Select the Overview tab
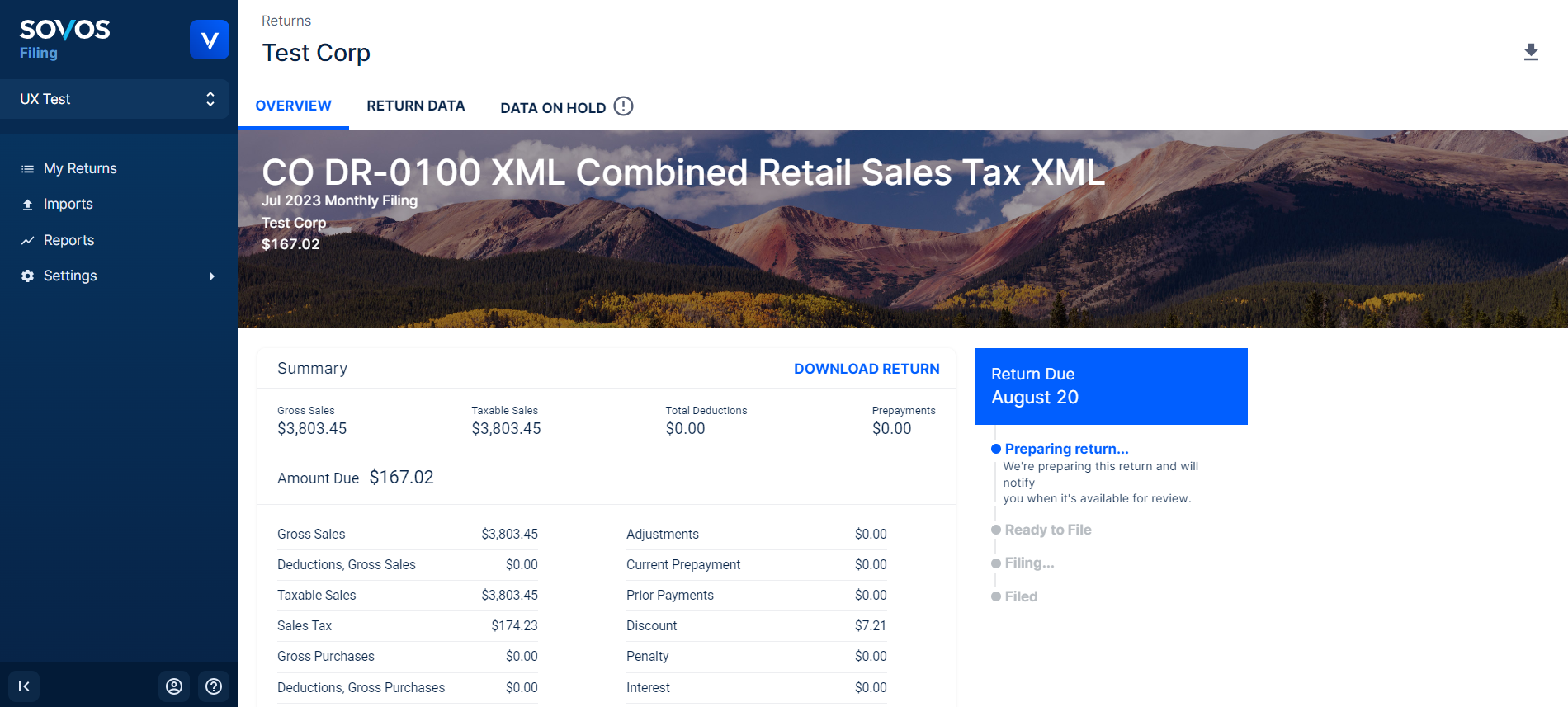 point(293,106)
